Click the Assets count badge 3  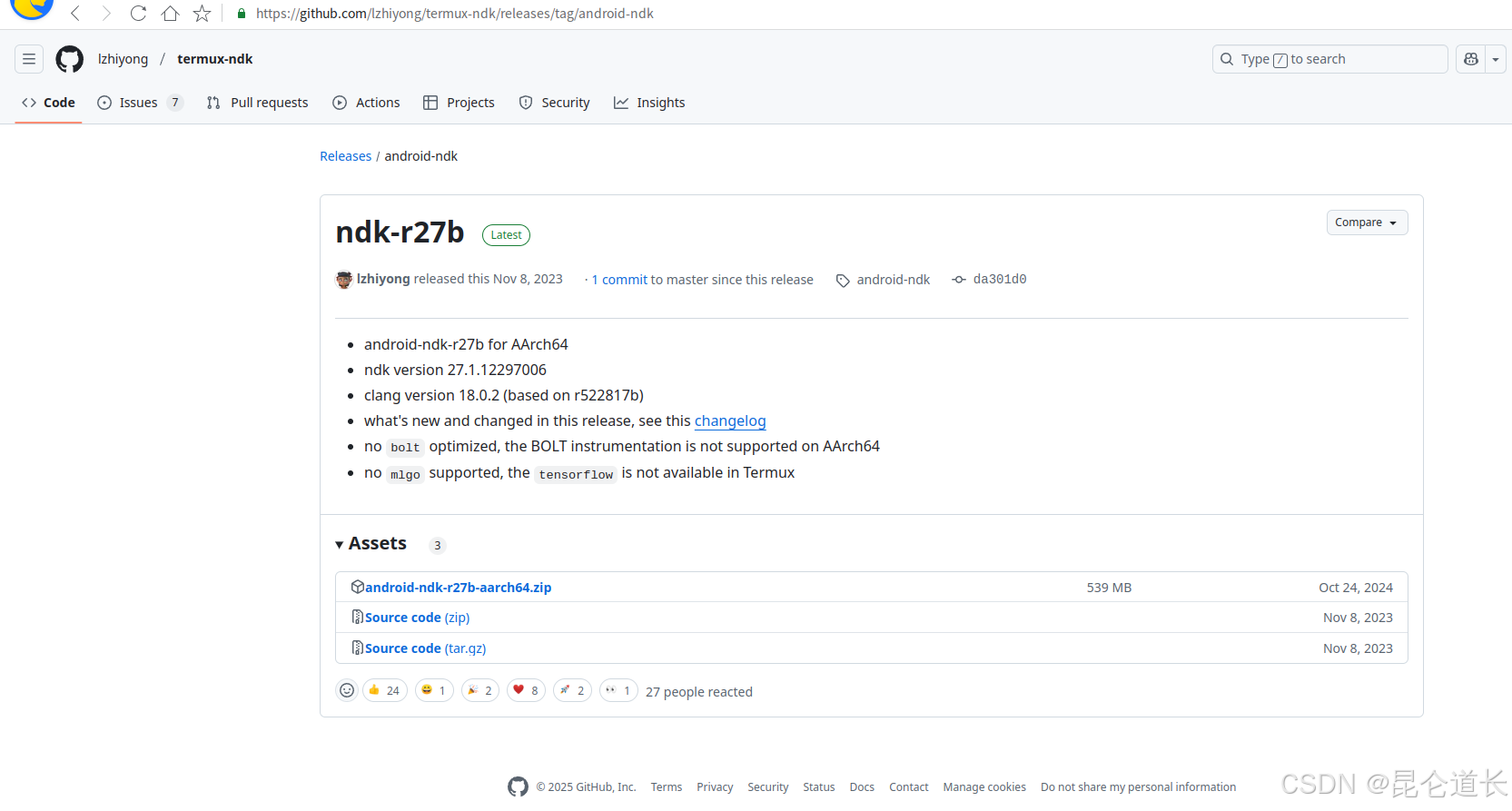437,546
